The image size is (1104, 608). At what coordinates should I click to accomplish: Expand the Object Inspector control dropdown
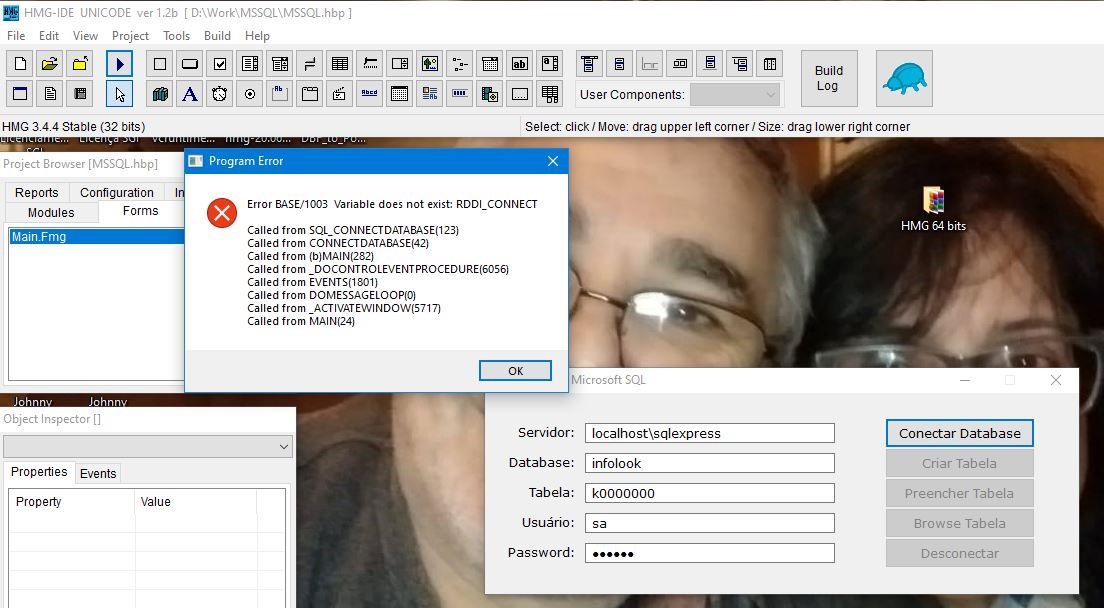148,446
